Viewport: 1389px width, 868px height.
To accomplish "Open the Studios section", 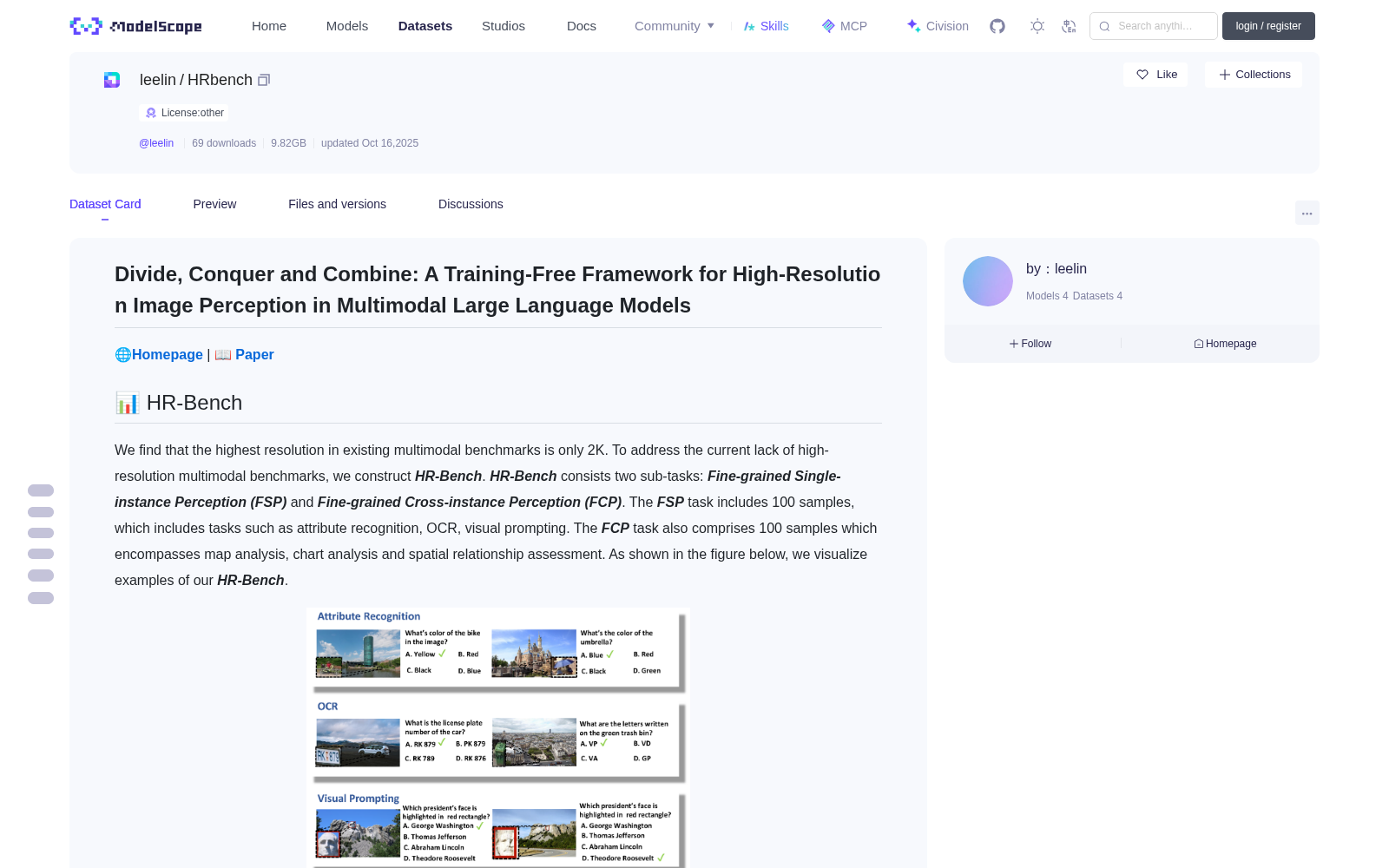I will [504, 26].
